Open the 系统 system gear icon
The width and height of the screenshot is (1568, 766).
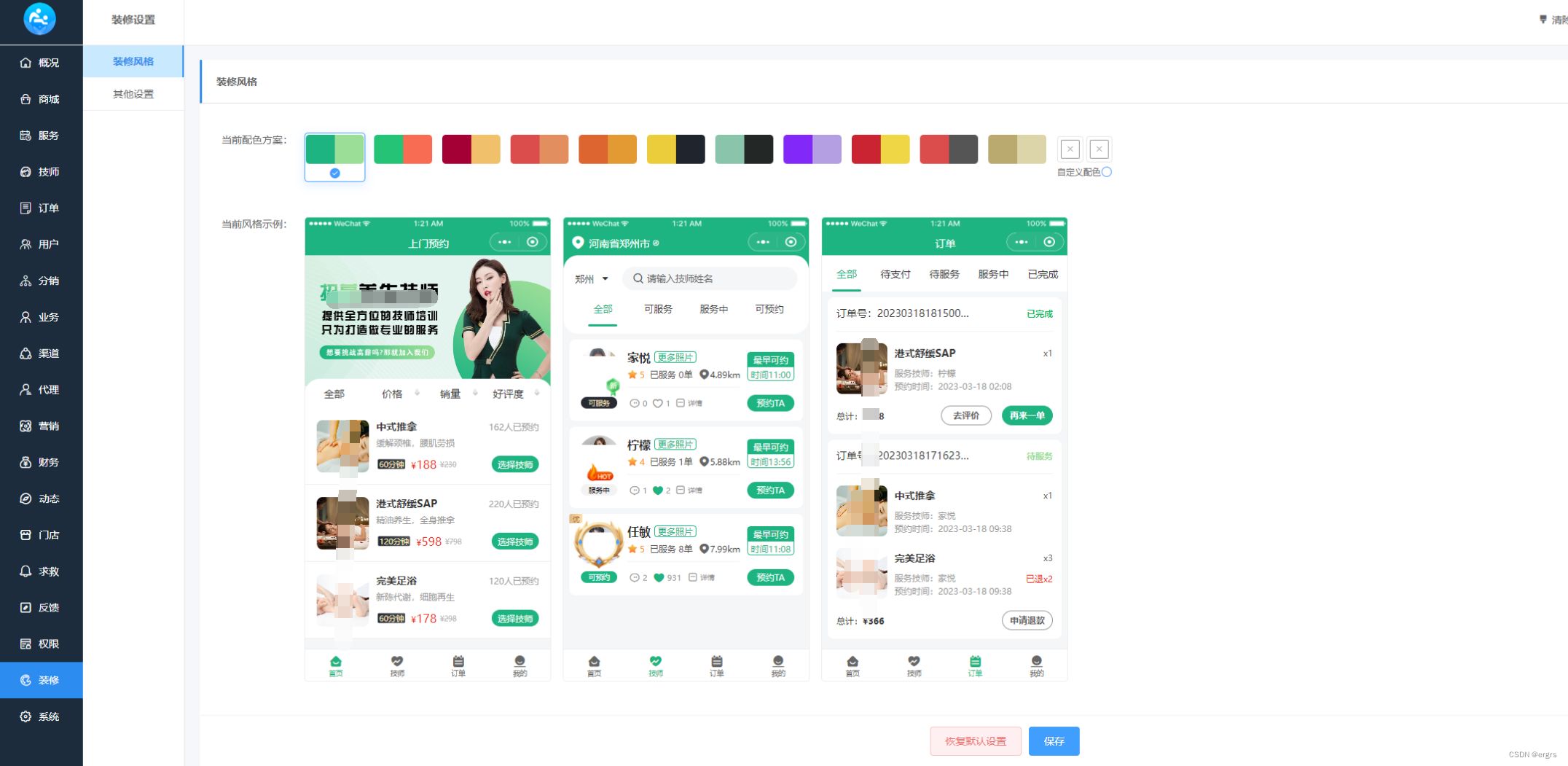[x=26, y=716]
